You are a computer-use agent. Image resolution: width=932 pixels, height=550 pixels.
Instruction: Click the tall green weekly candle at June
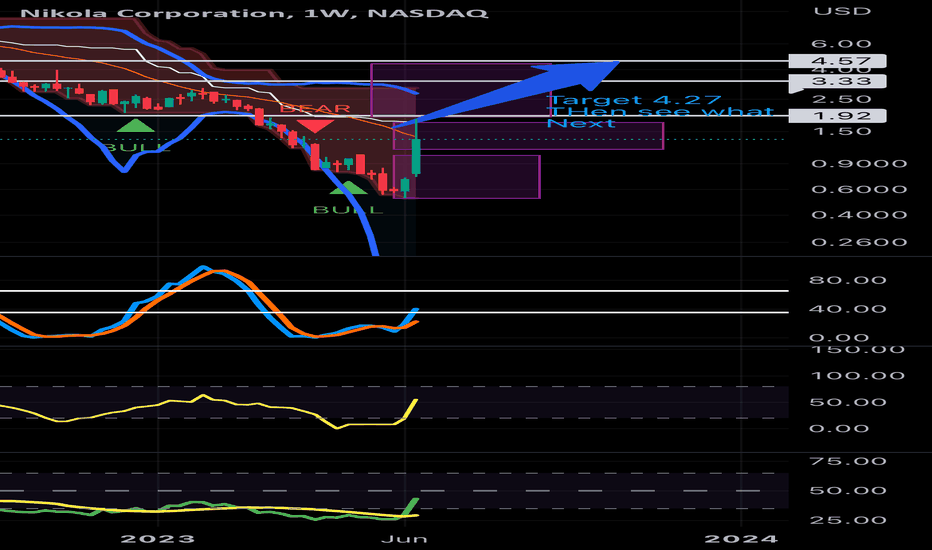(416, 155)
